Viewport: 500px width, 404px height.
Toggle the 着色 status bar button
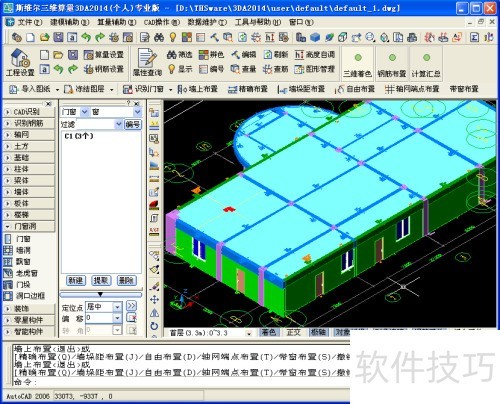tap(269, 332)
